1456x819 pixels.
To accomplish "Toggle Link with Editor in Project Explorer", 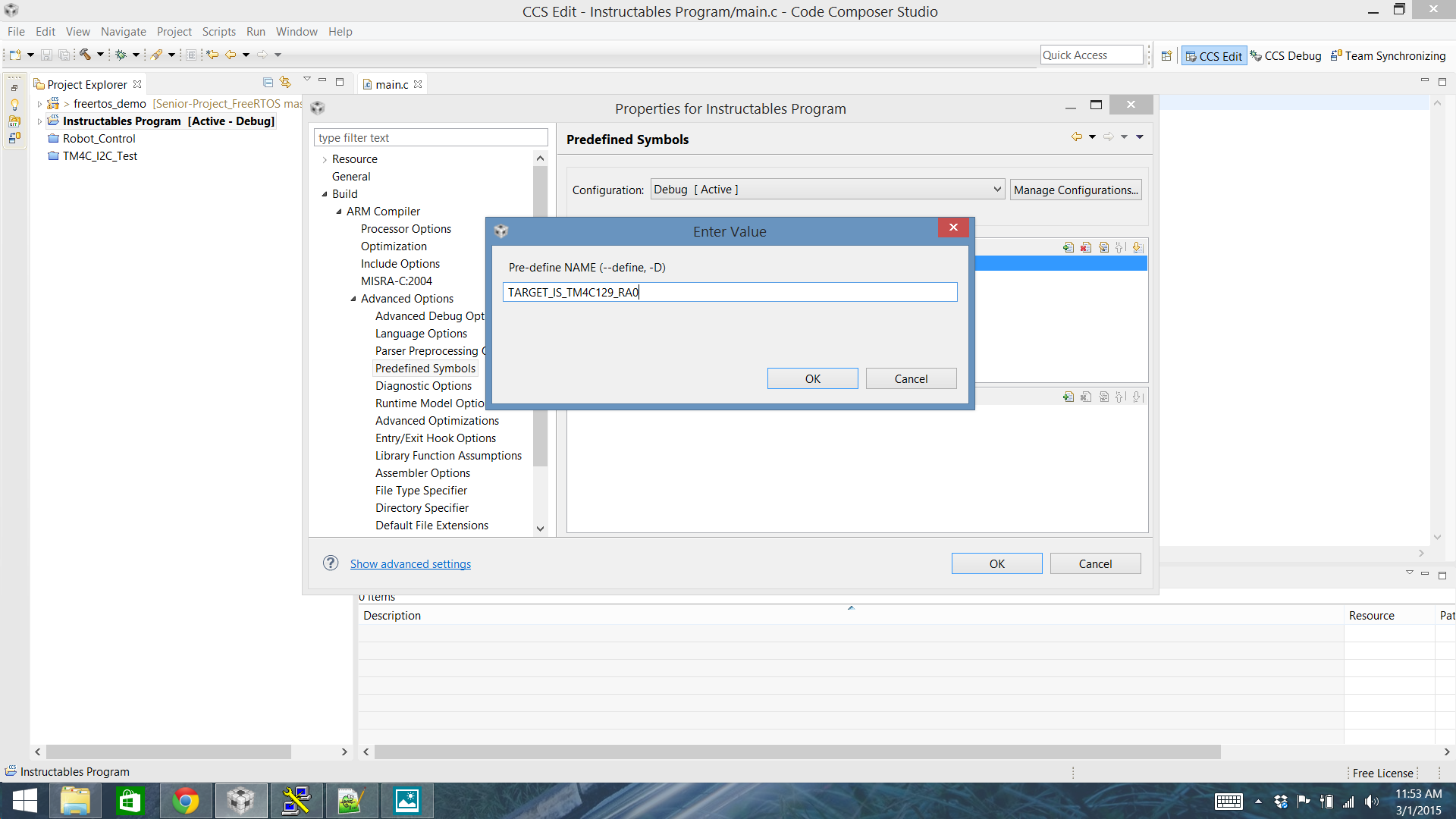I will tap(285, 82).
